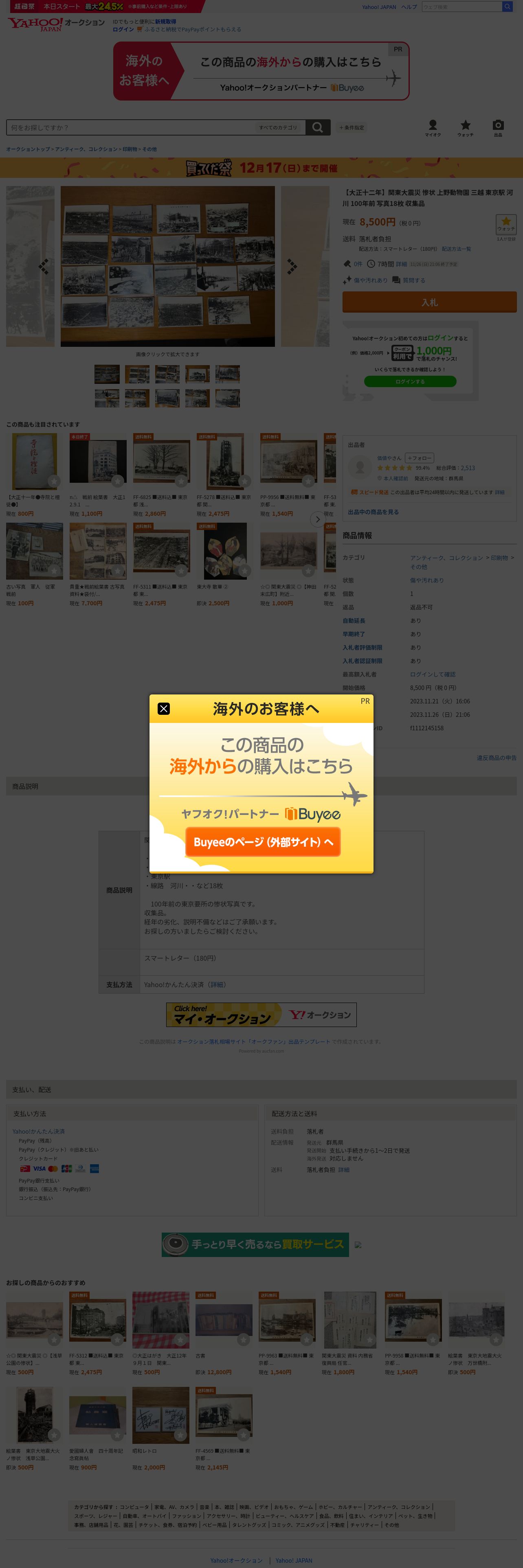Viewport: 523px width, 1568px height.
Task: Favorite the 2,500円 東大寺 item star
Action: coord(244,570)
